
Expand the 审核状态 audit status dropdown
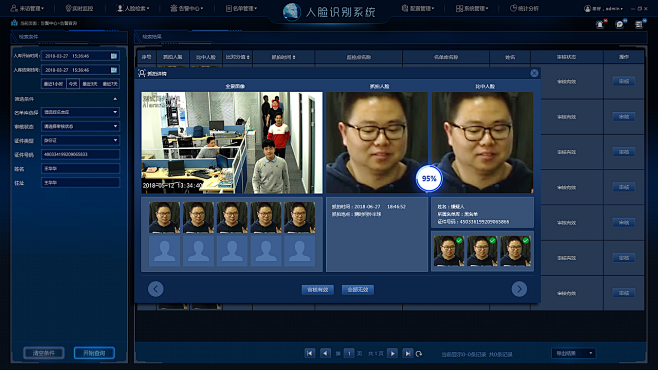click(x=81, y=126)
